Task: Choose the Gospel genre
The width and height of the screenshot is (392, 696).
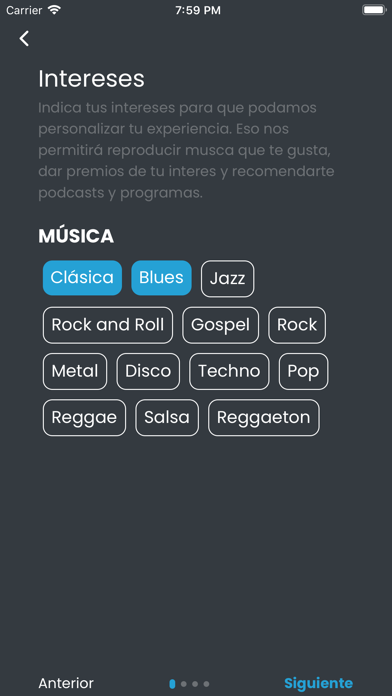Action: coord(220,325)
